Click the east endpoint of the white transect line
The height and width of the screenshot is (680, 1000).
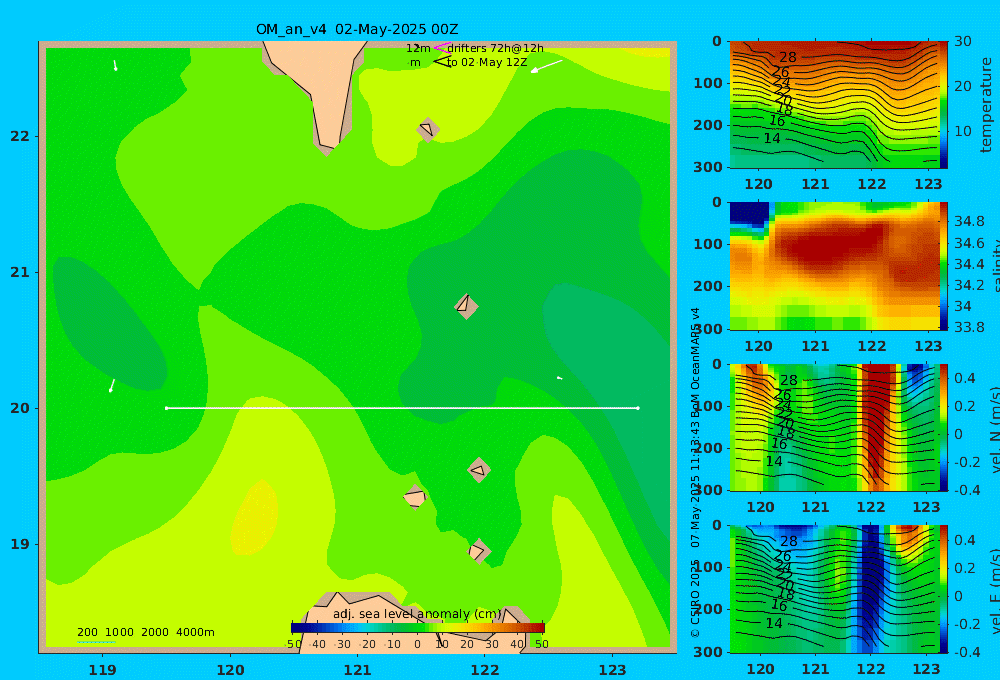pos(638,408)
